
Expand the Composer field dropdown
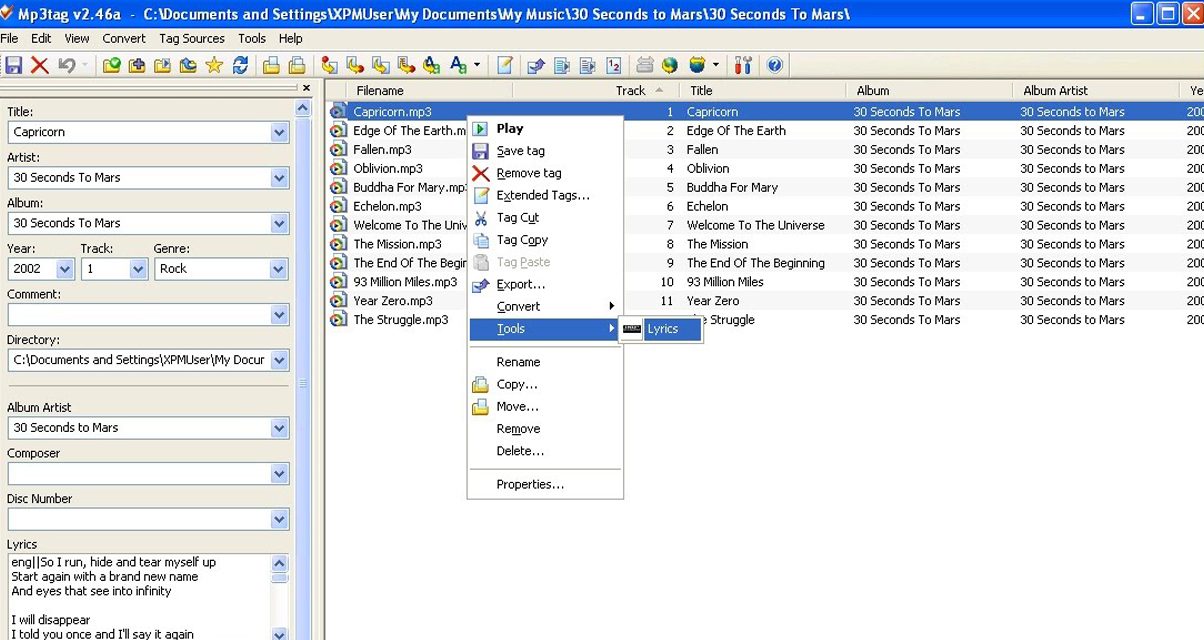click(279, 473)
